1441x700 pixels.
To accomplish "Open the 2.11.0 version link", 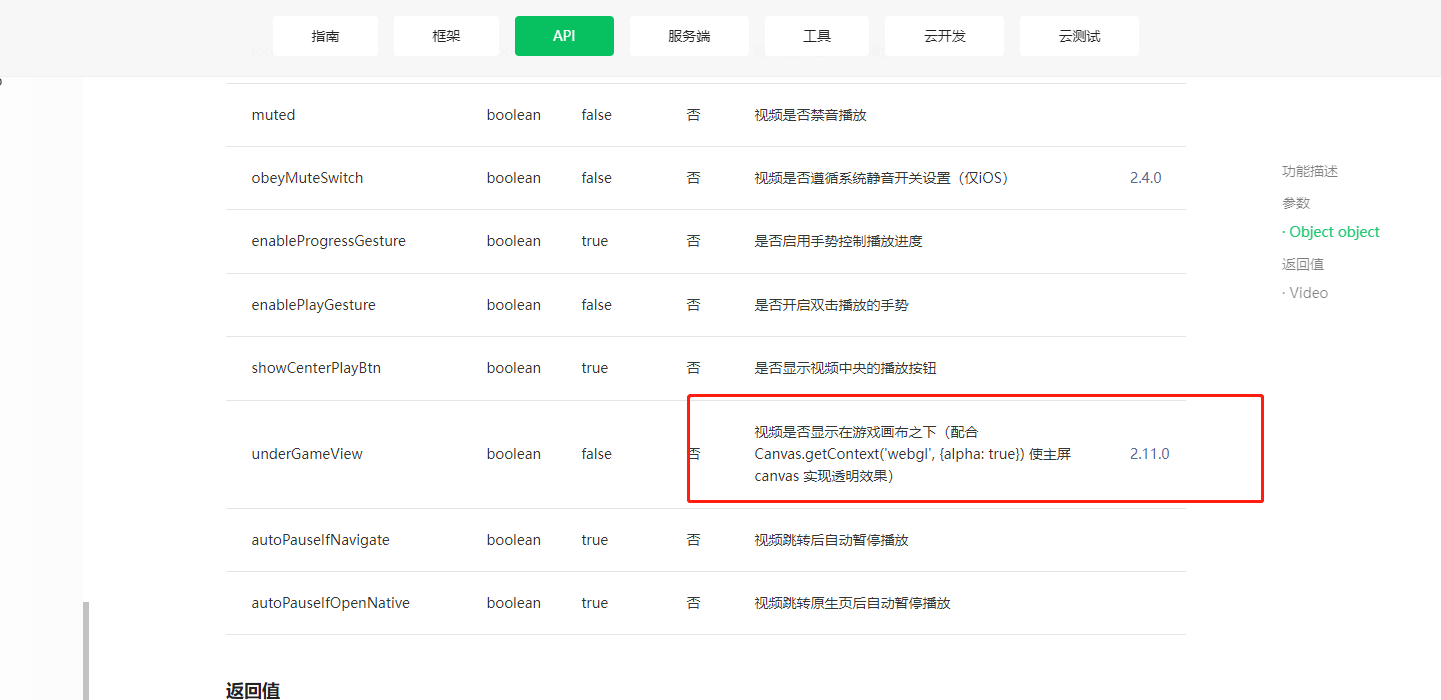I will click(x=1149, y=454).
